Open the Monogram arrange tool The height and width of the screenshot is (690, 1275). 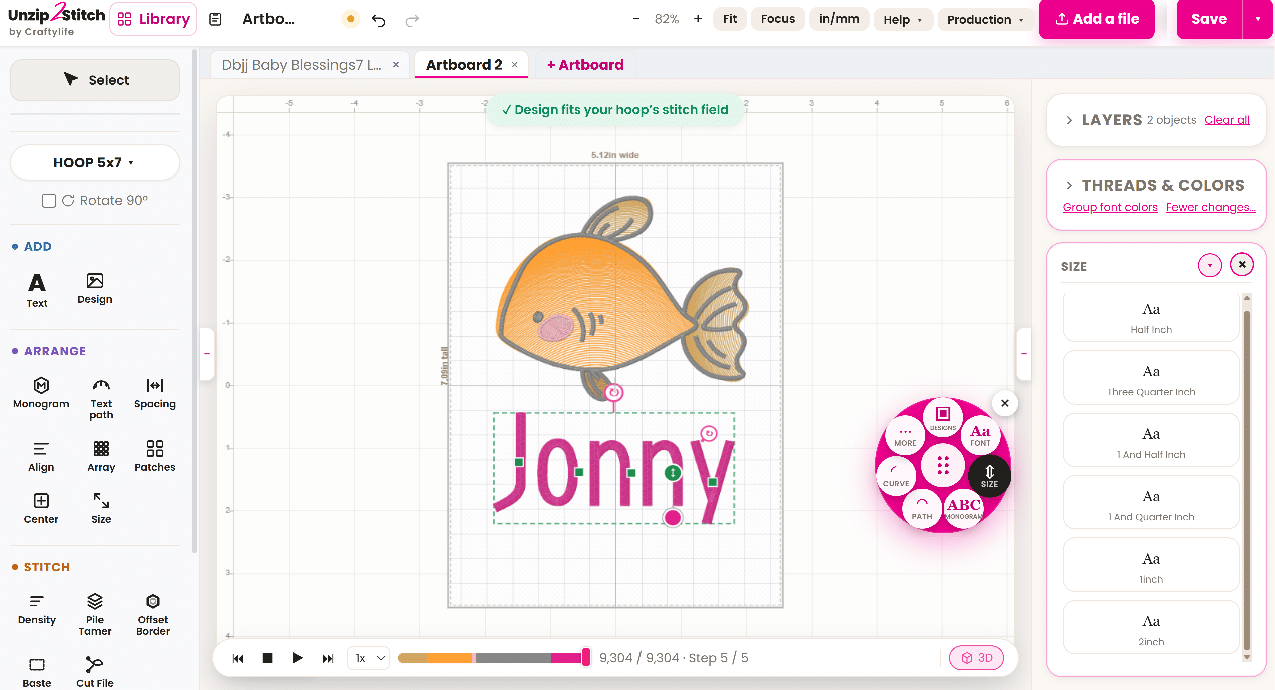coord(41,393)
